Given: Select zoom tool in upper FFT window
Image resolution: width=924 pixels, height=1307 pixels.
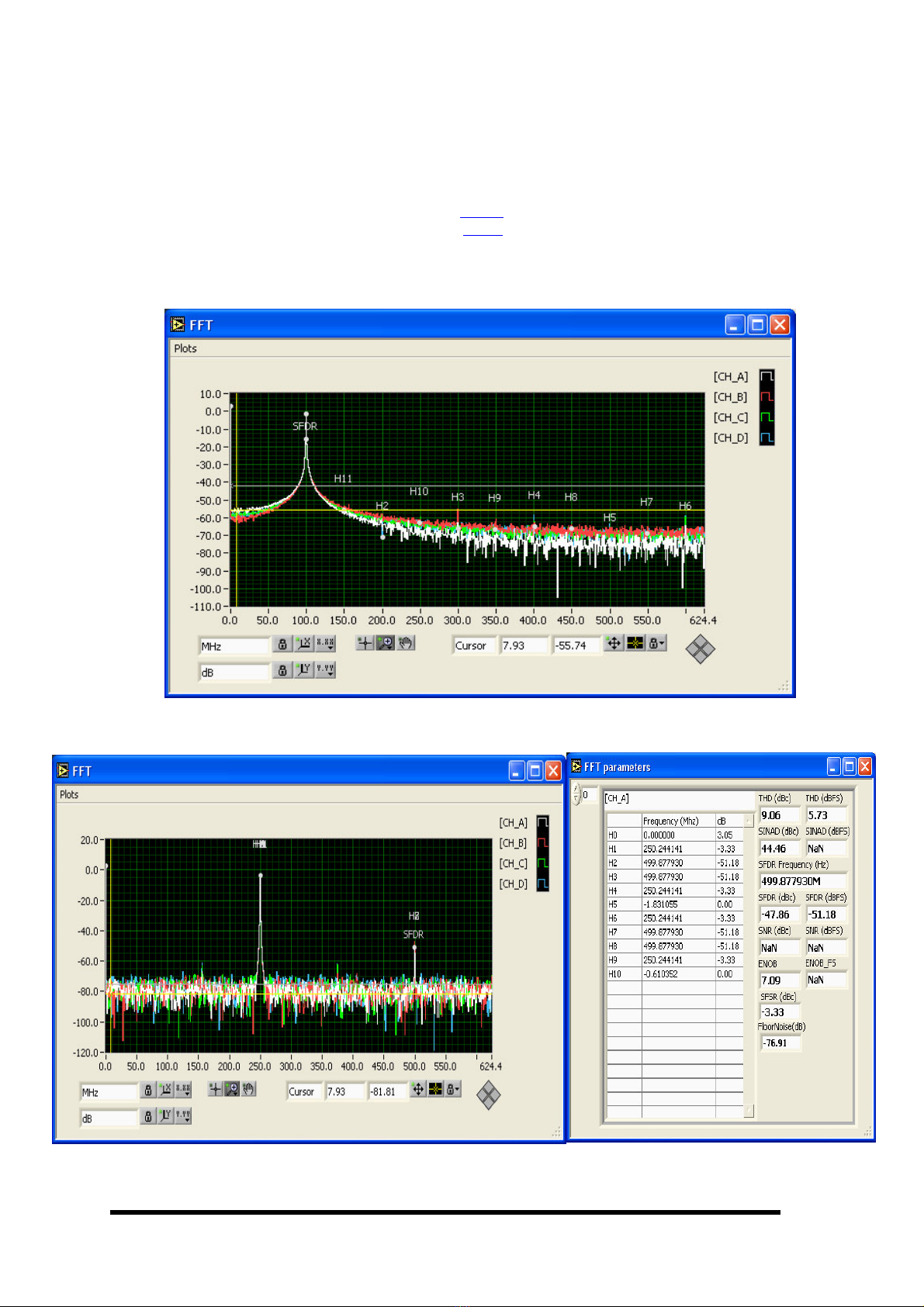Looking at the screenshot, I should pos(385,643).
